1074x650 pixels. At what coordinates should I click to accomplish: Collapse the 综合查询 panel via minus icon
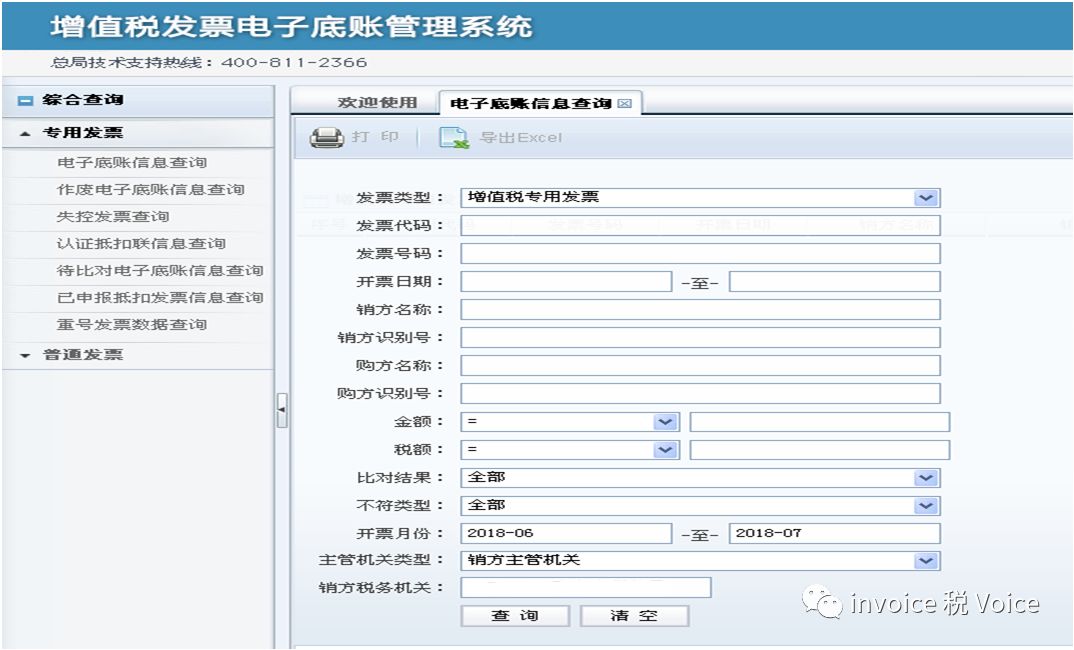pyautogui.click(x=25, y=101)
